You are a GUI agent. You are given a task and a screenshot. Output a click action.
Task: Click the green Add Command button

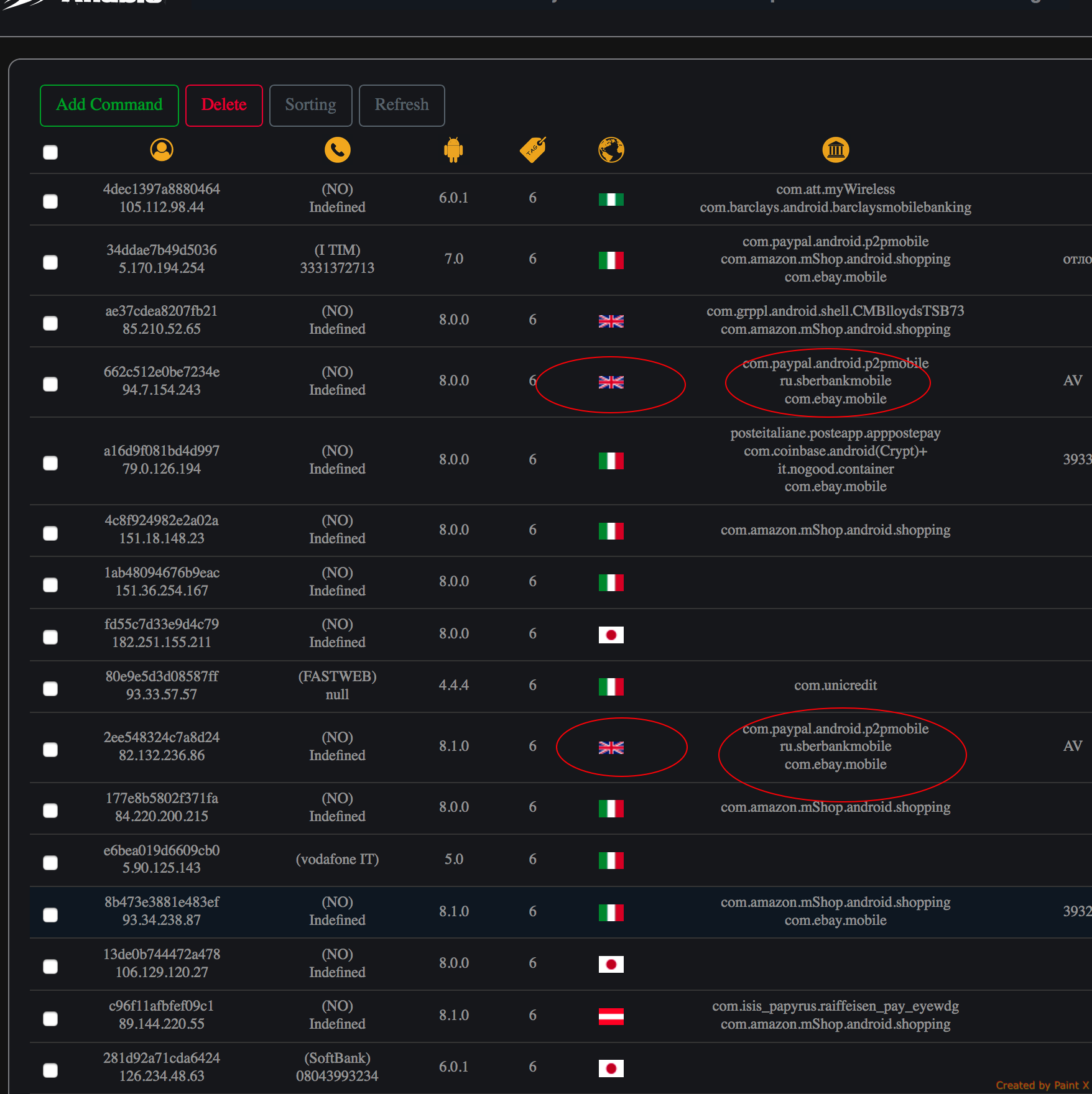point(109,105)
